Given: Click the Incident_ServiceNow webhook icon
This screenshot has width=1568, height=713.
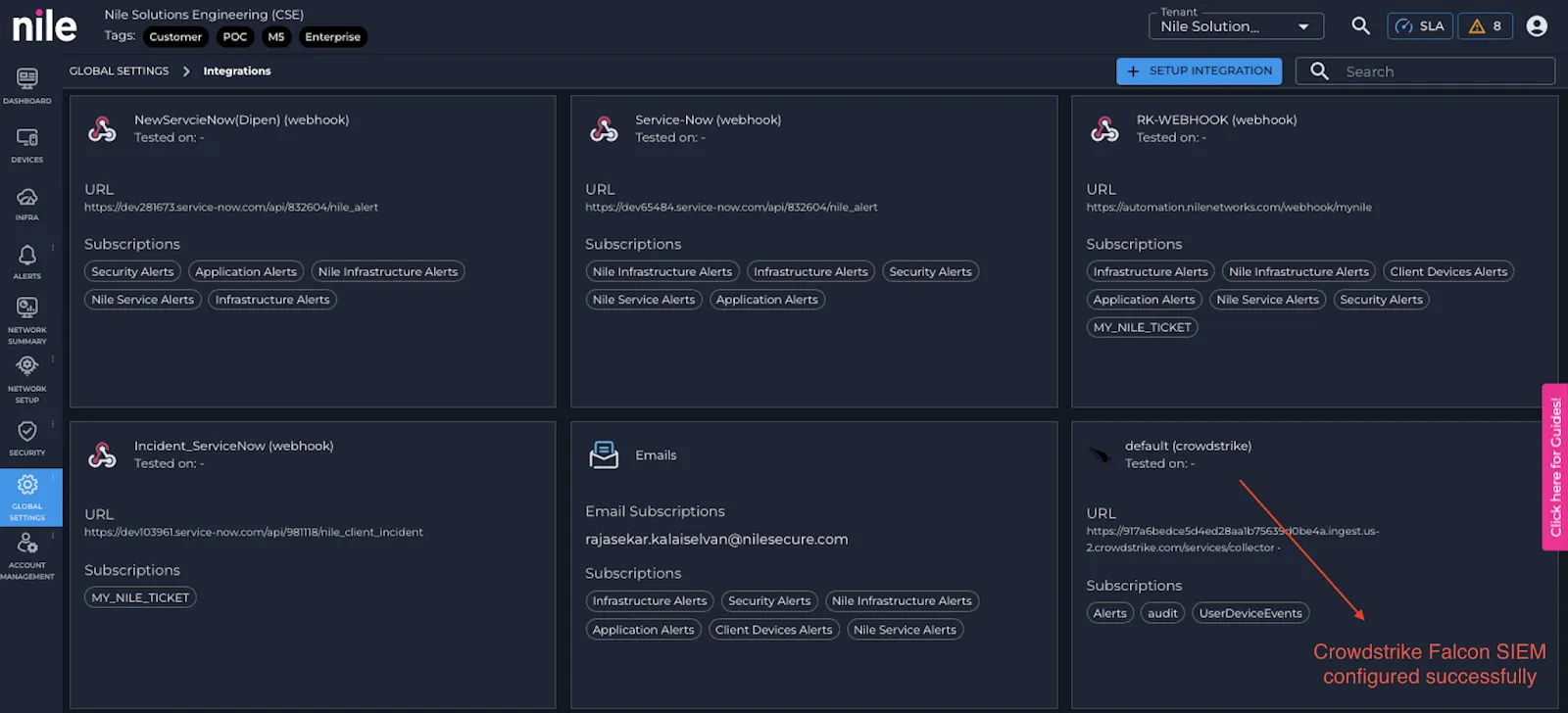Looking at the screenshot, I should [102, 454].
